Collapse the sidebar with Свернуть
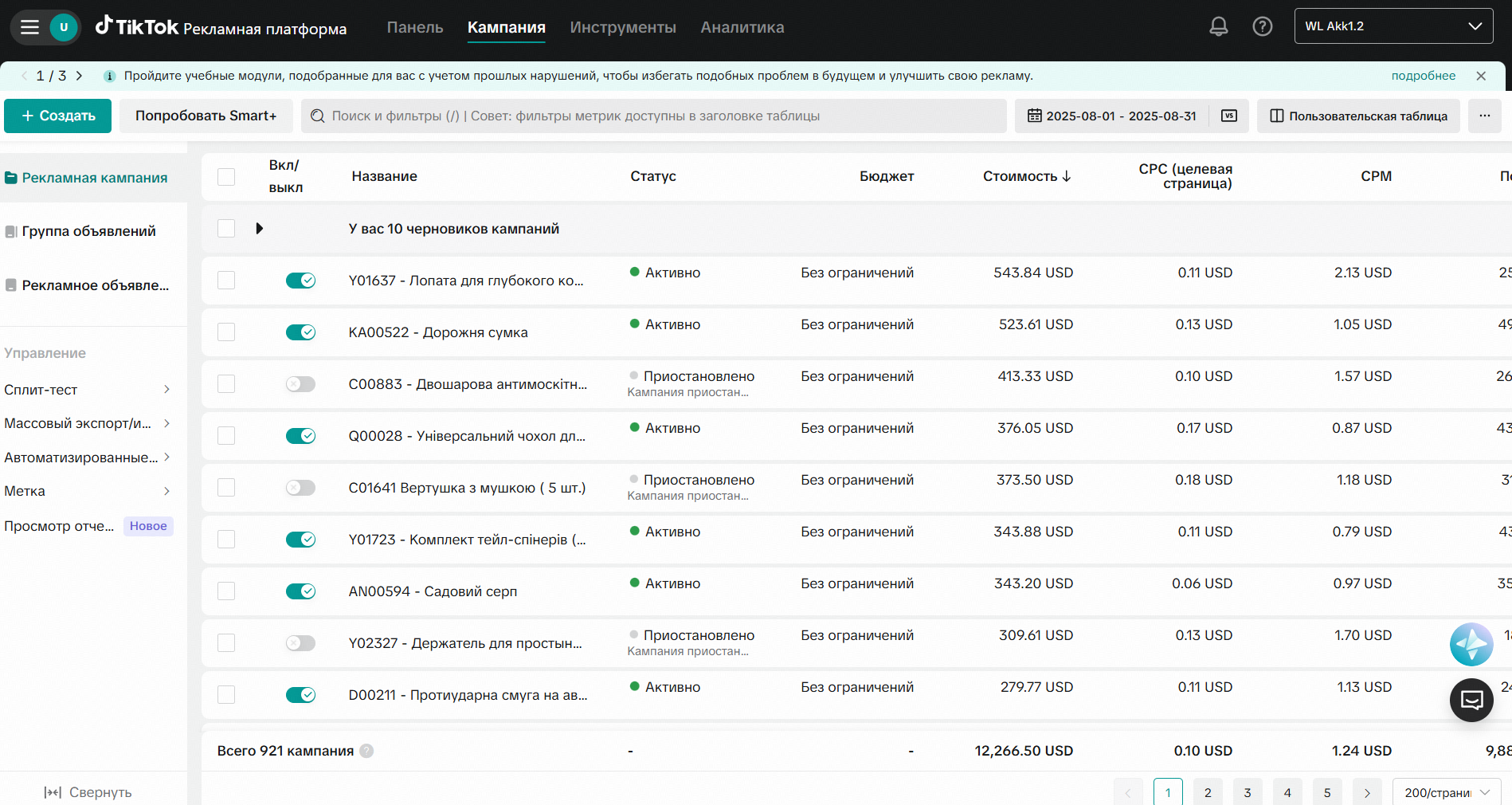1512x805 pixels. coord(88,792)
